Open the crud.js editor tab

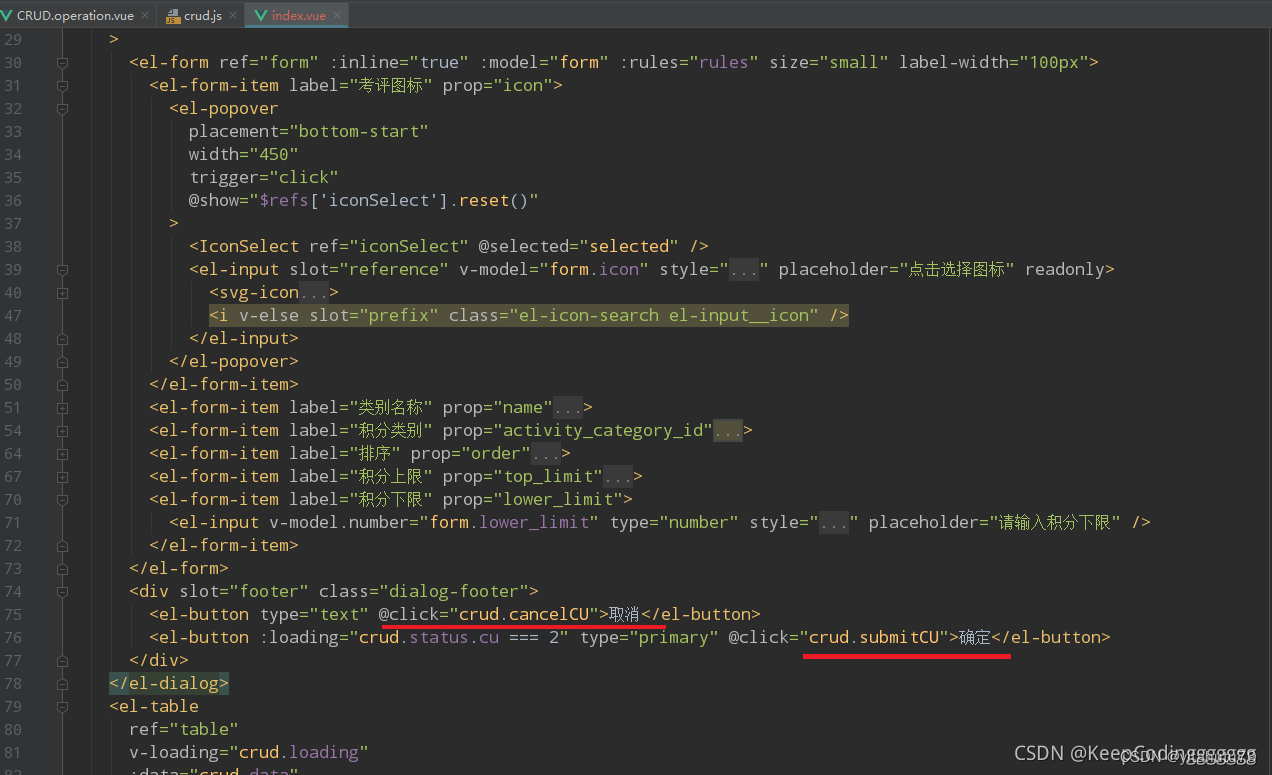[202, 16]
